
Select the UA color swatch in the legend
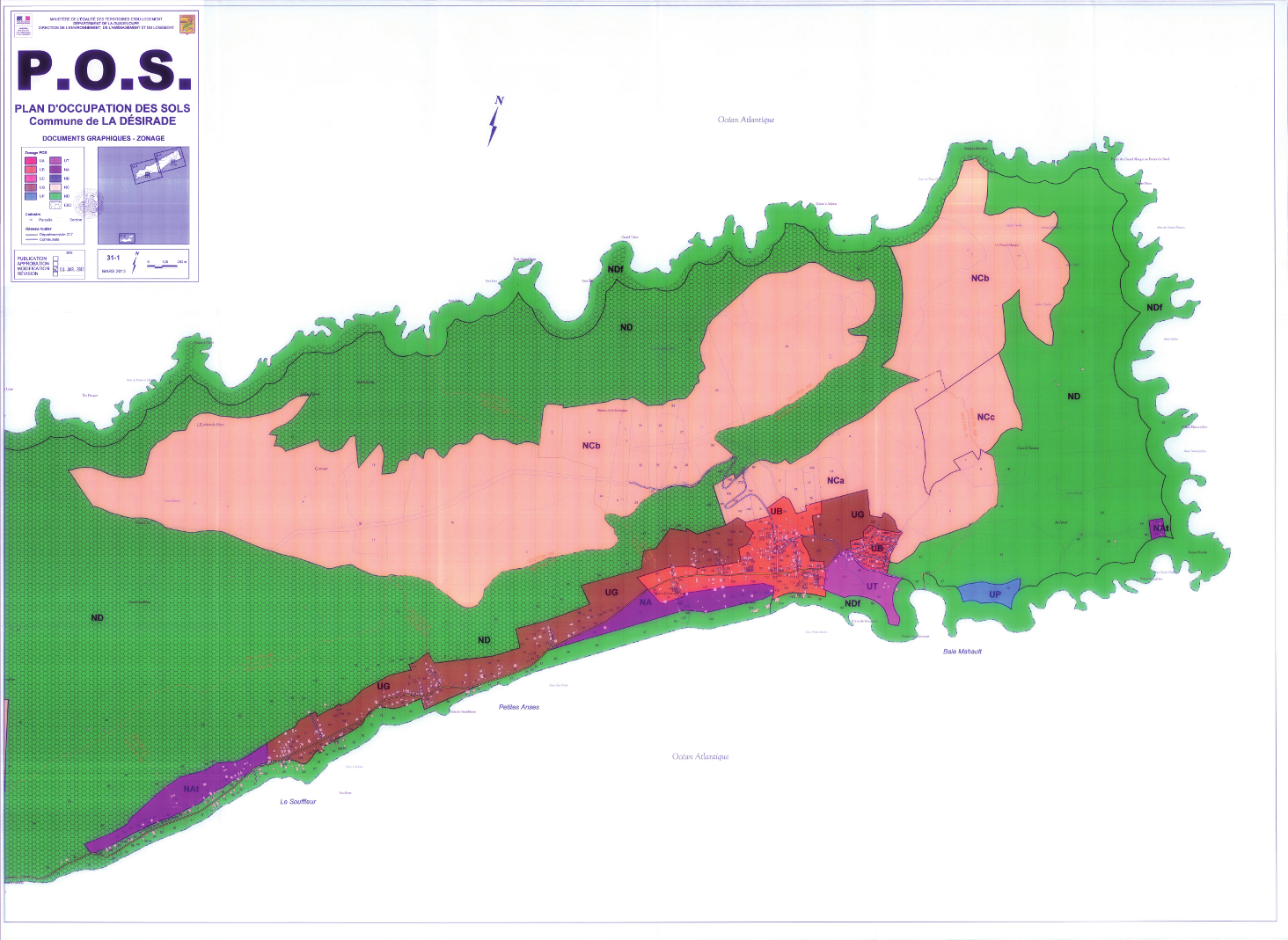click(31, 161)
